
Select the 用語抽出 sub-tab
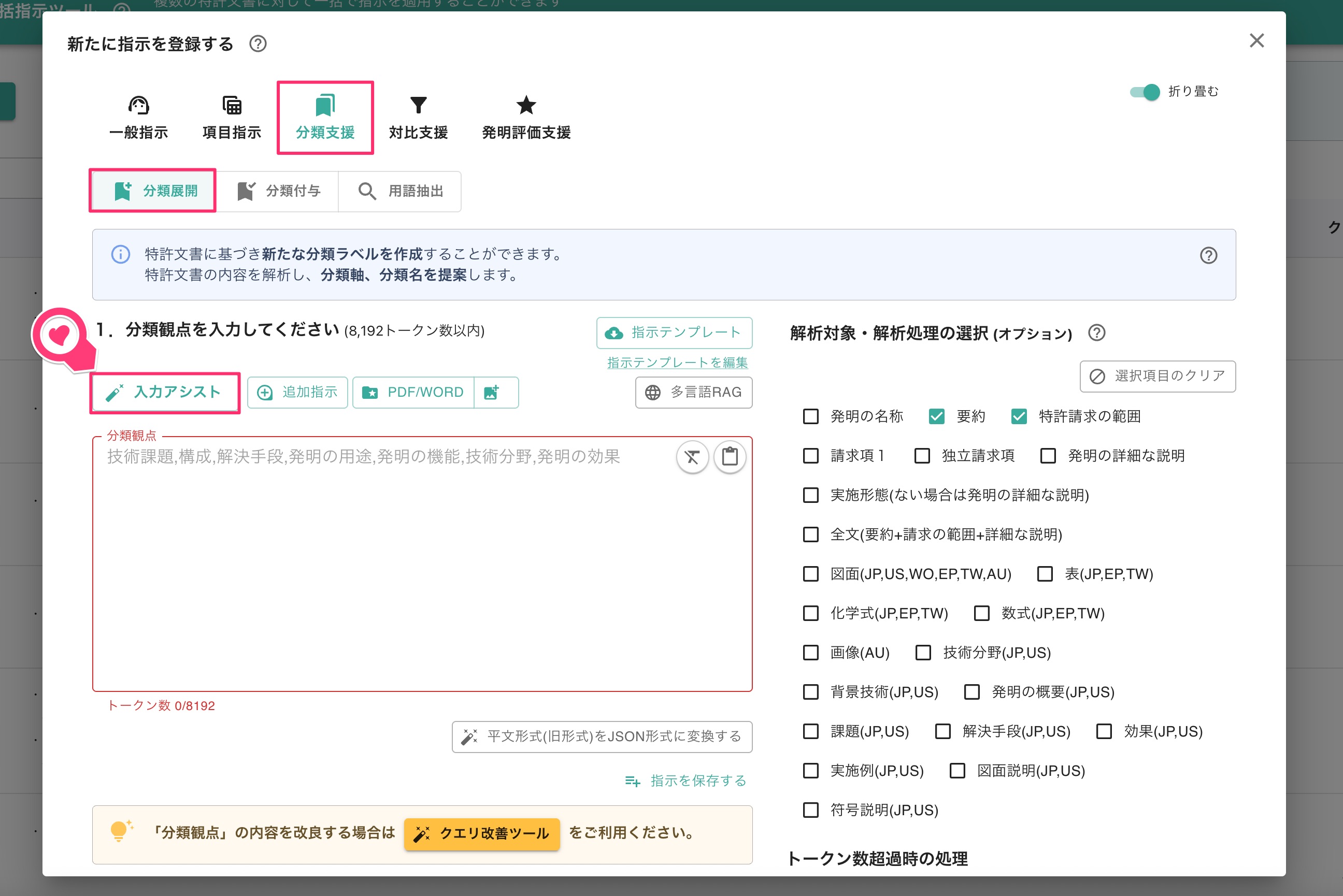click(x=400, y=191)
